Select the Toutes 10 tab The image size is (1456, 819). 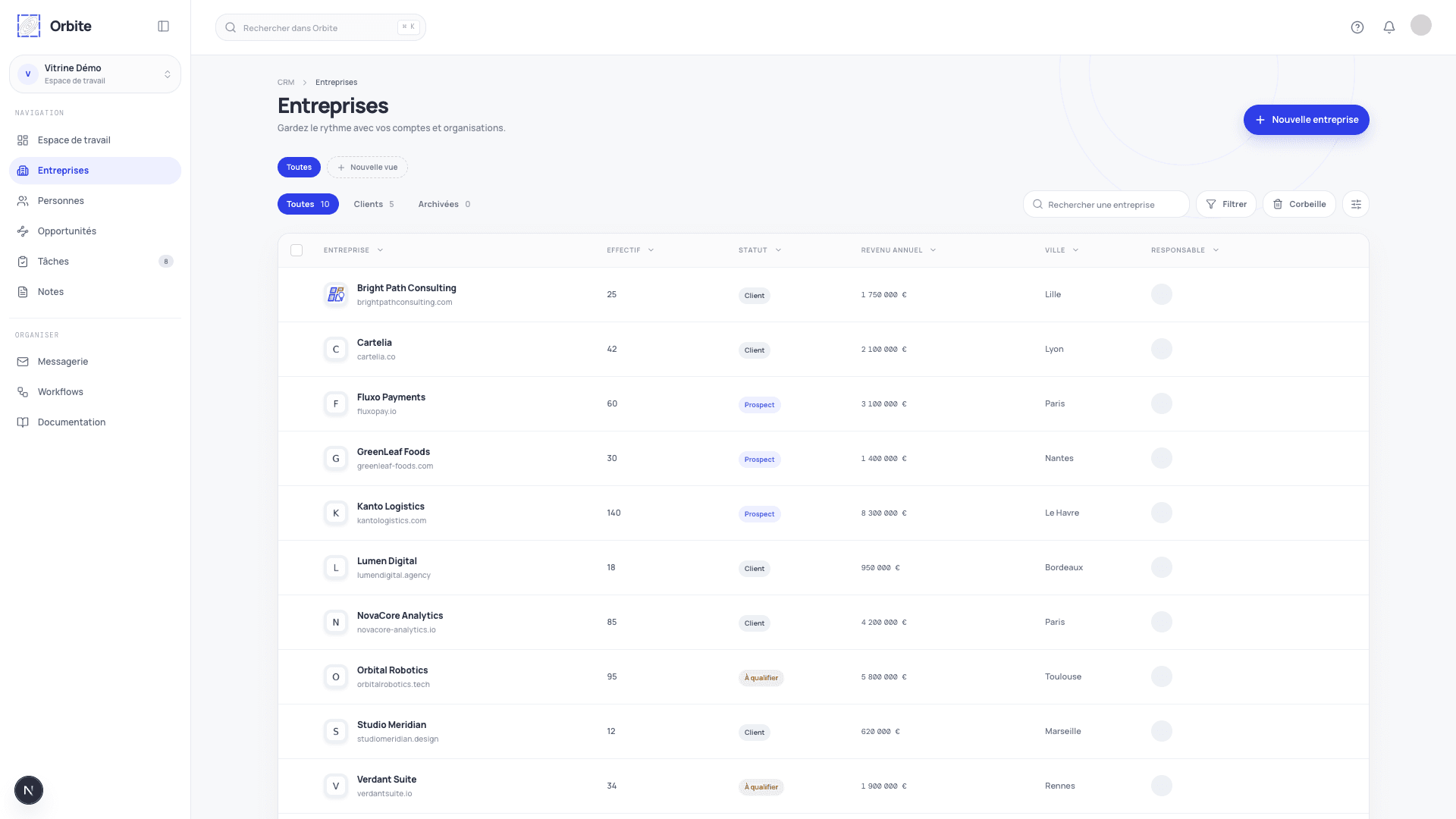pos(308,204)
